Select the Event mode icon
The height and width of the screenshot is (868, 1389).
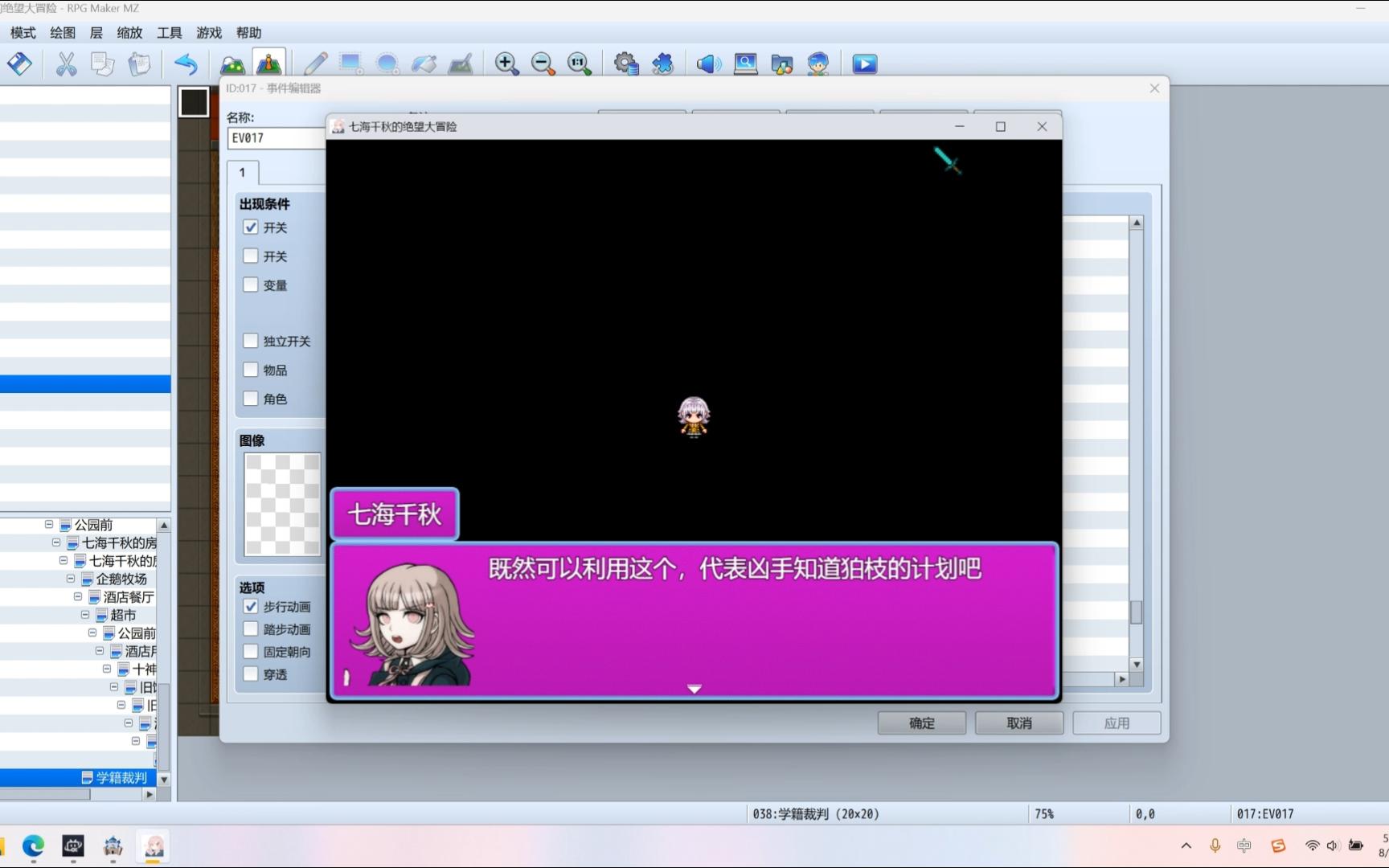click(268, 63)
